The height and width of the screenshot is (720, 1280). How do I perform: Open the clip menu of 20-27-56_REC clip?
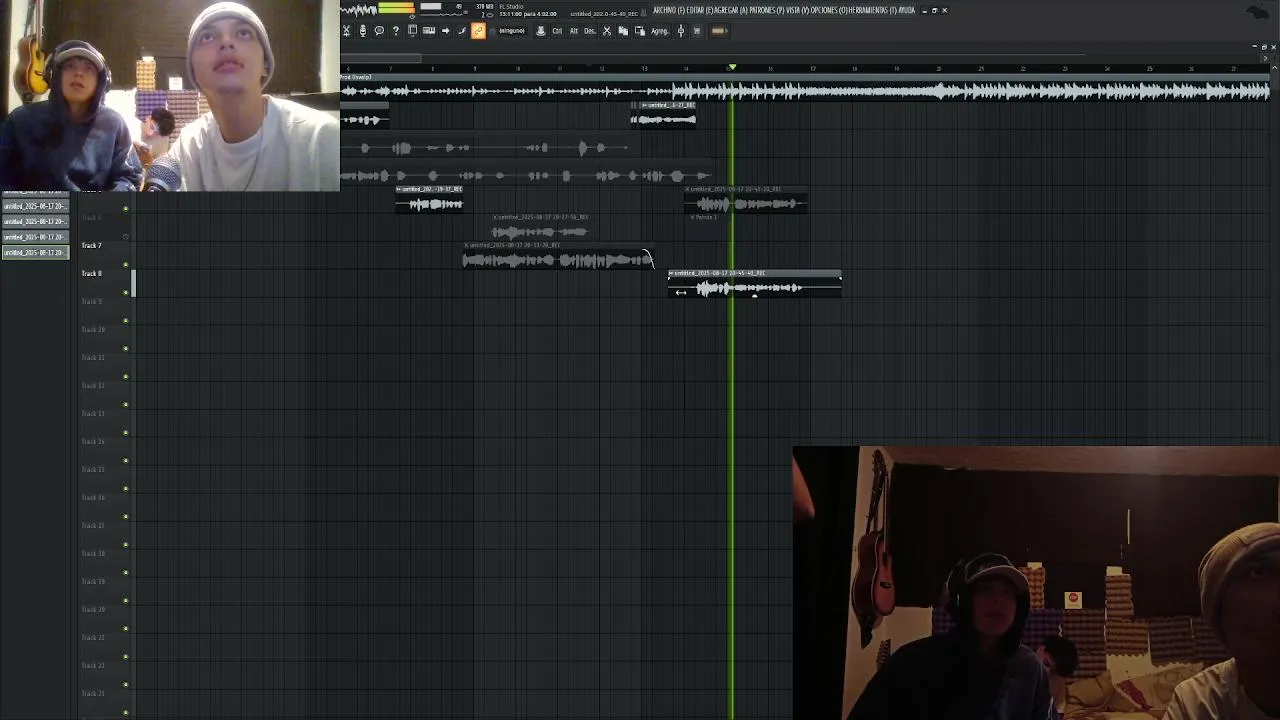pyautogui.click(x=496, y=217)
